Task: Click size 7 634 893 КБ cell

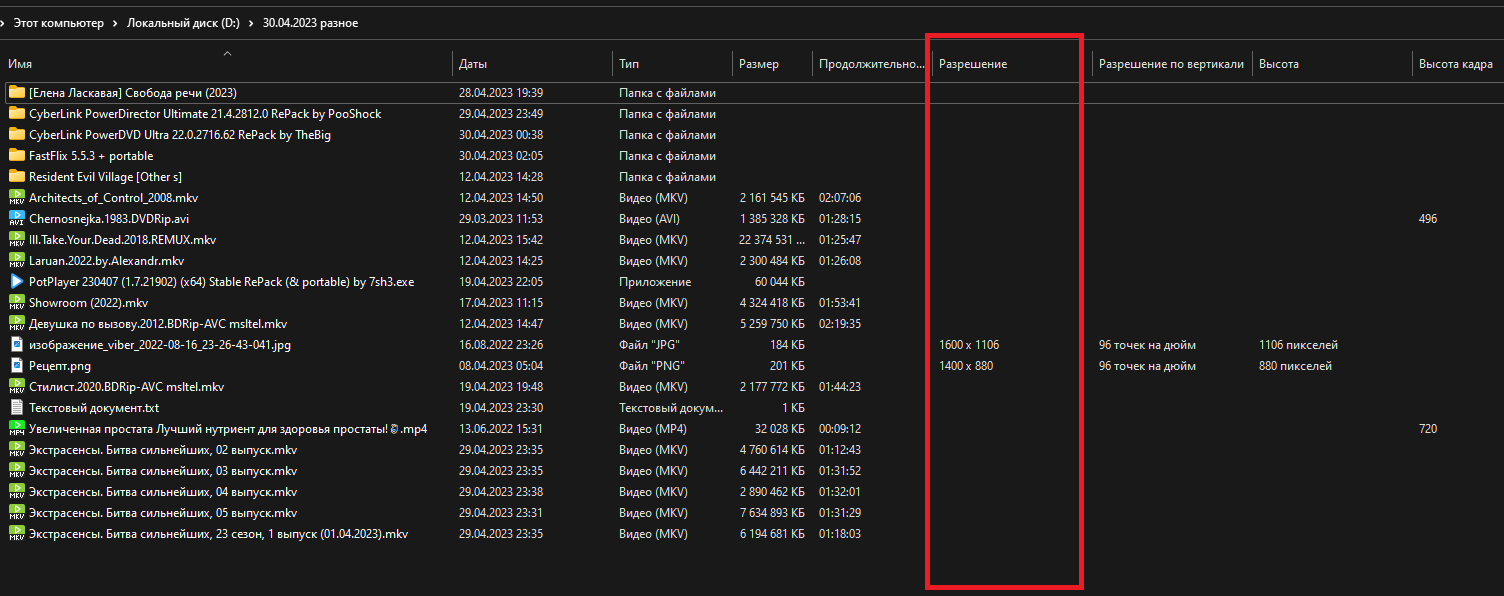Action: 772,512
